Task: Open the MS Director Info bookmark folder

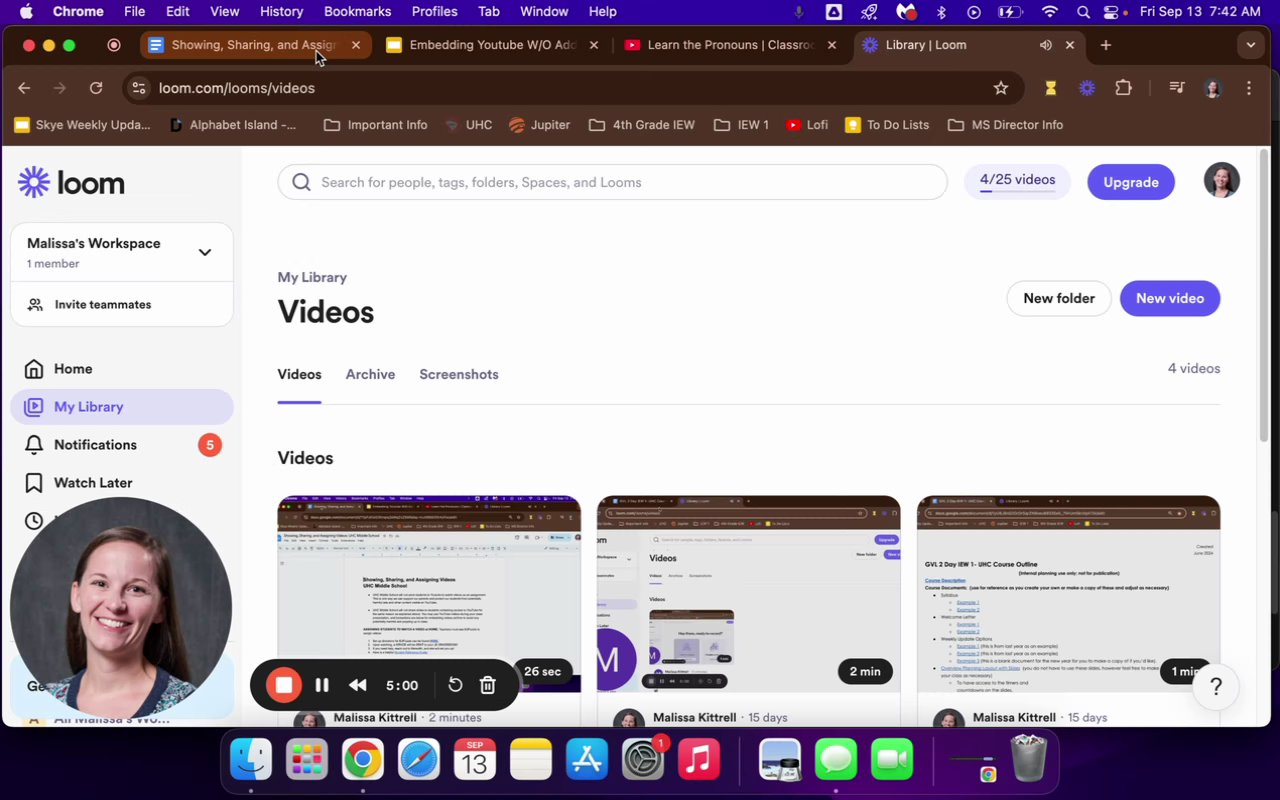Action: click(1005, 125)
